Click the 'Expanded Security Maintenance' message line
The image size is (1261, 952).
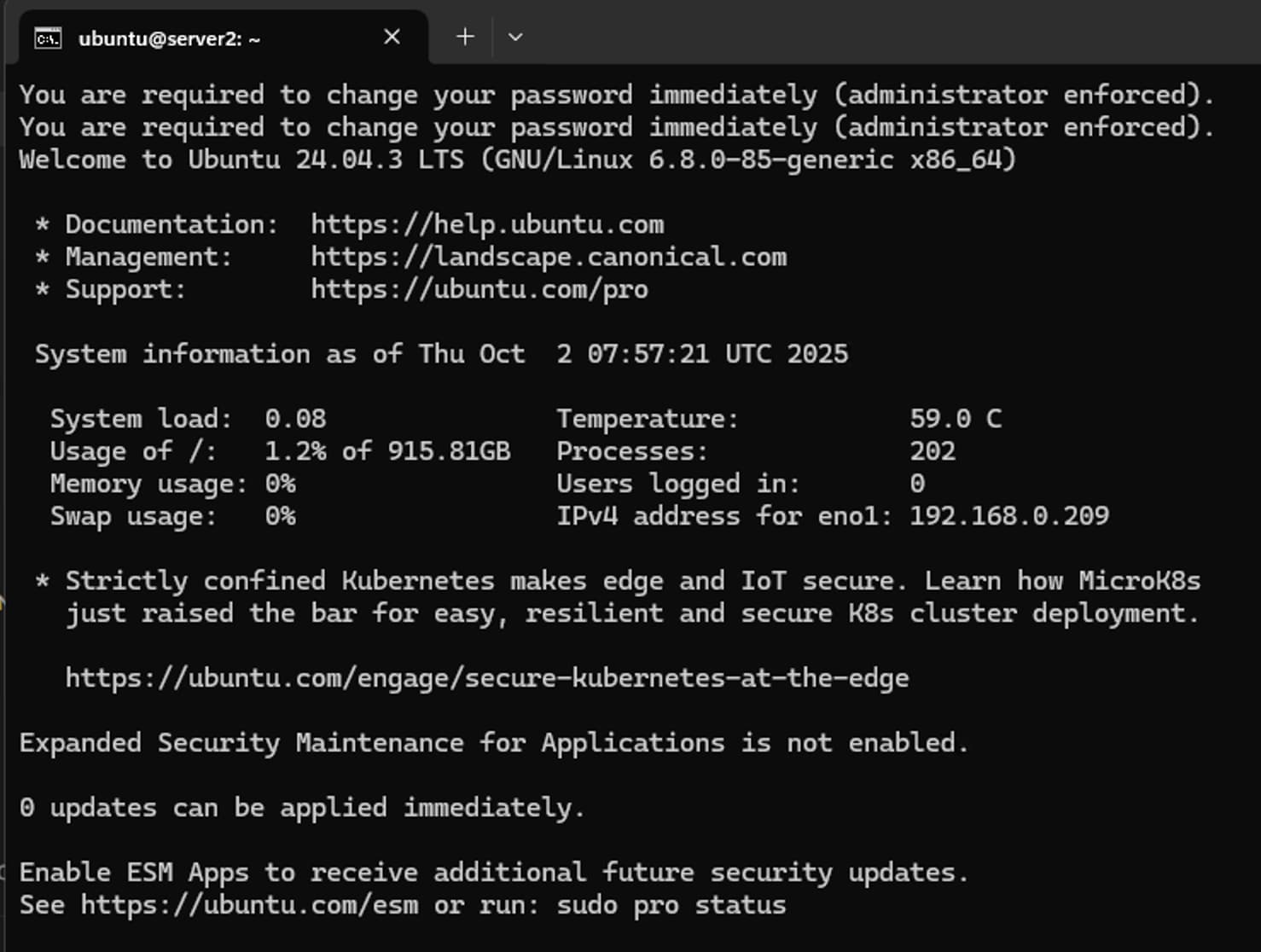pyautogui.click(x=493, y=743)
